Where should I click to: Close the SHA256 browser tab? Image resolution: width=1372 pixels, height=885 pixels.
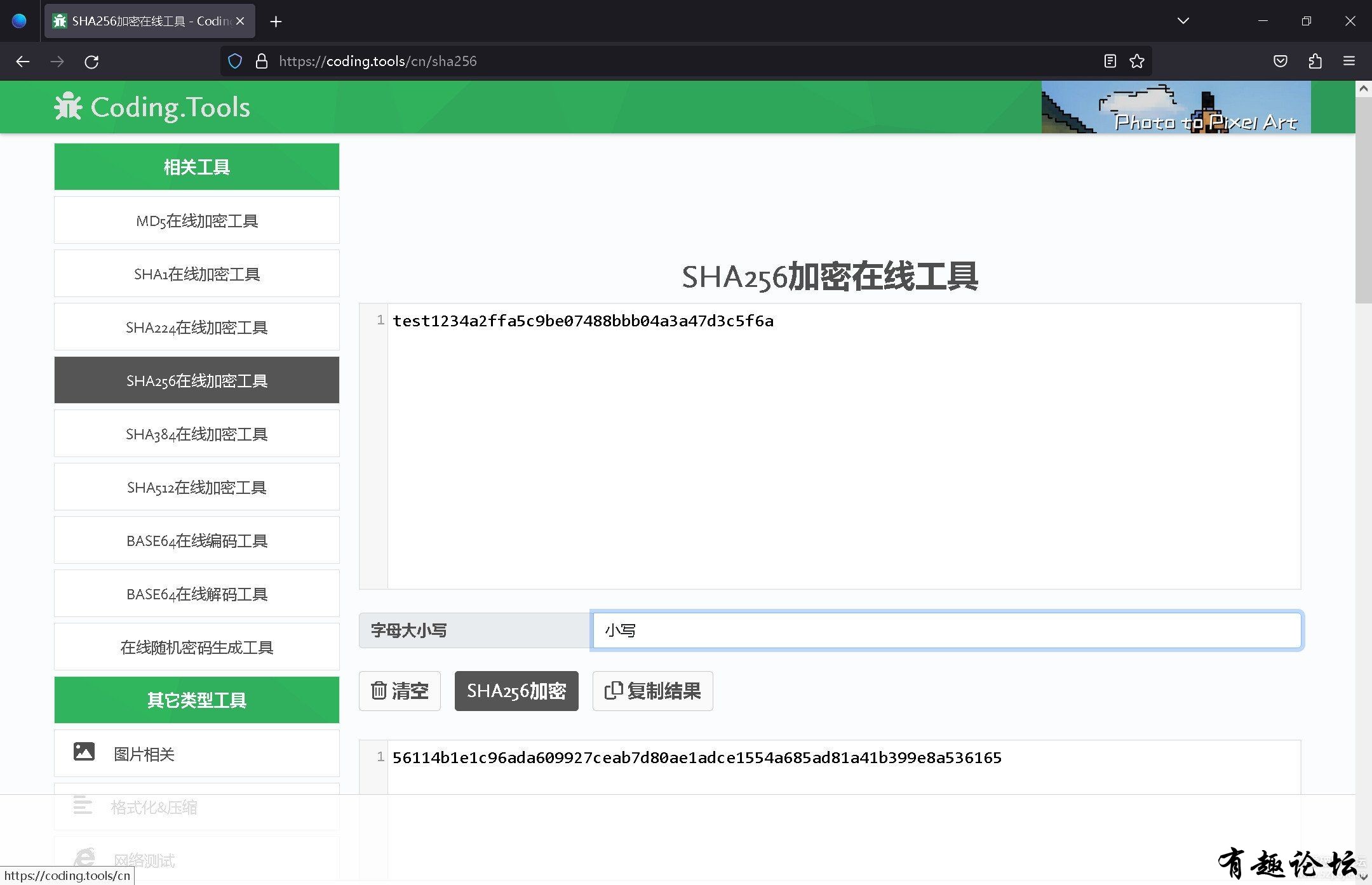[240, 21]
